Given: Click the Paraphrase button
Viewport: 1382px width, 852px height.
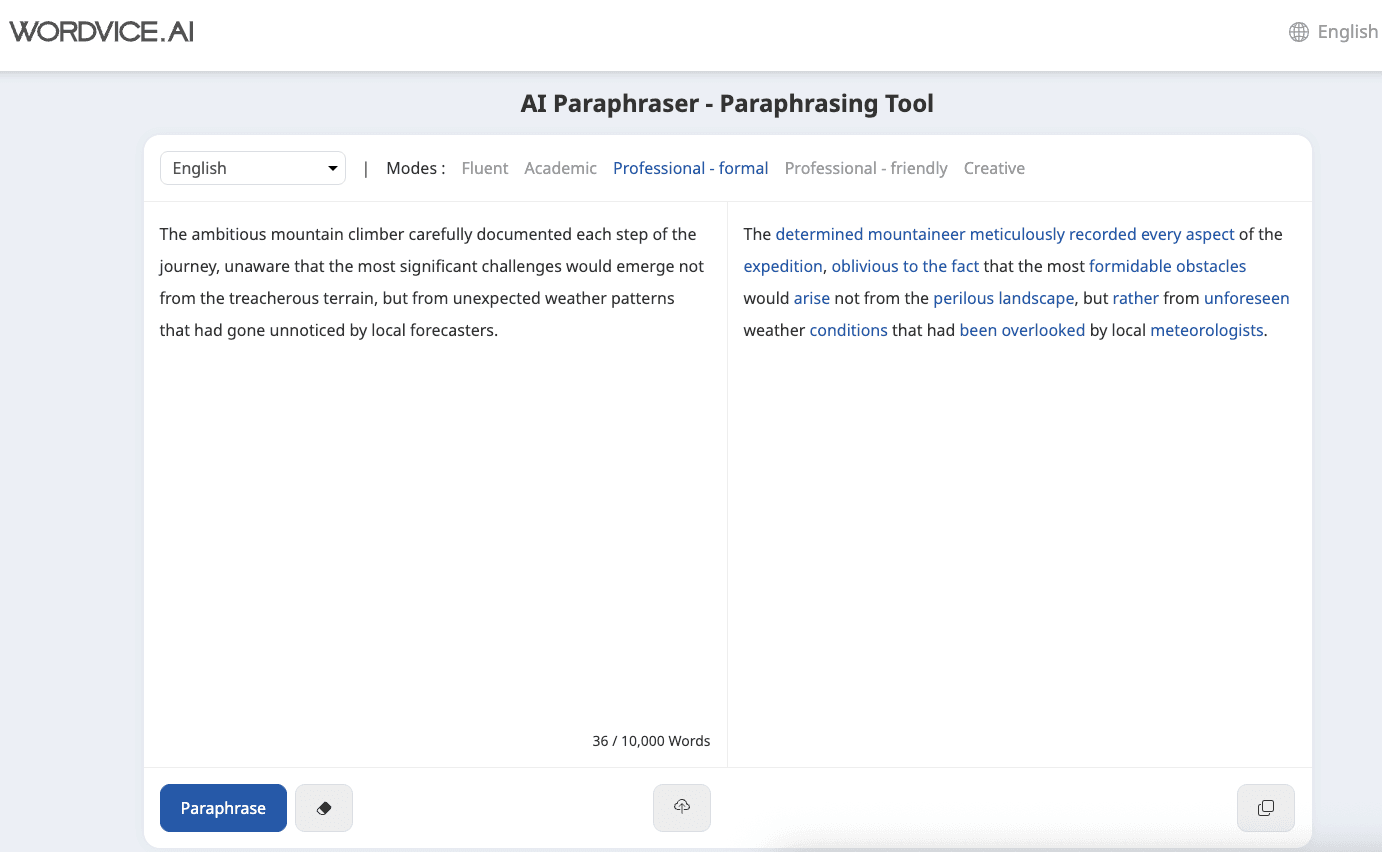Looking at the screenshot, I should point(222,807).
